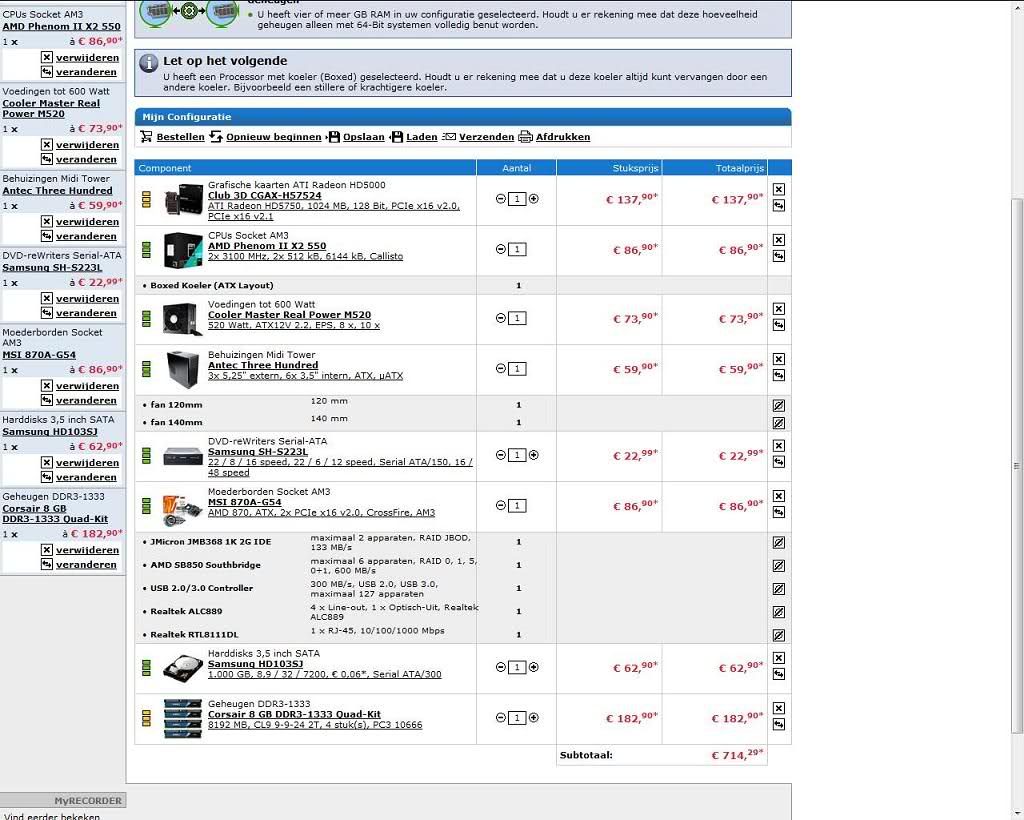Image resolution: width=1024 pixels, height=820 pixels.
Task: Click the Samsung HD103SJ hard disk thumbnail
Action: [x=183, y=668]
